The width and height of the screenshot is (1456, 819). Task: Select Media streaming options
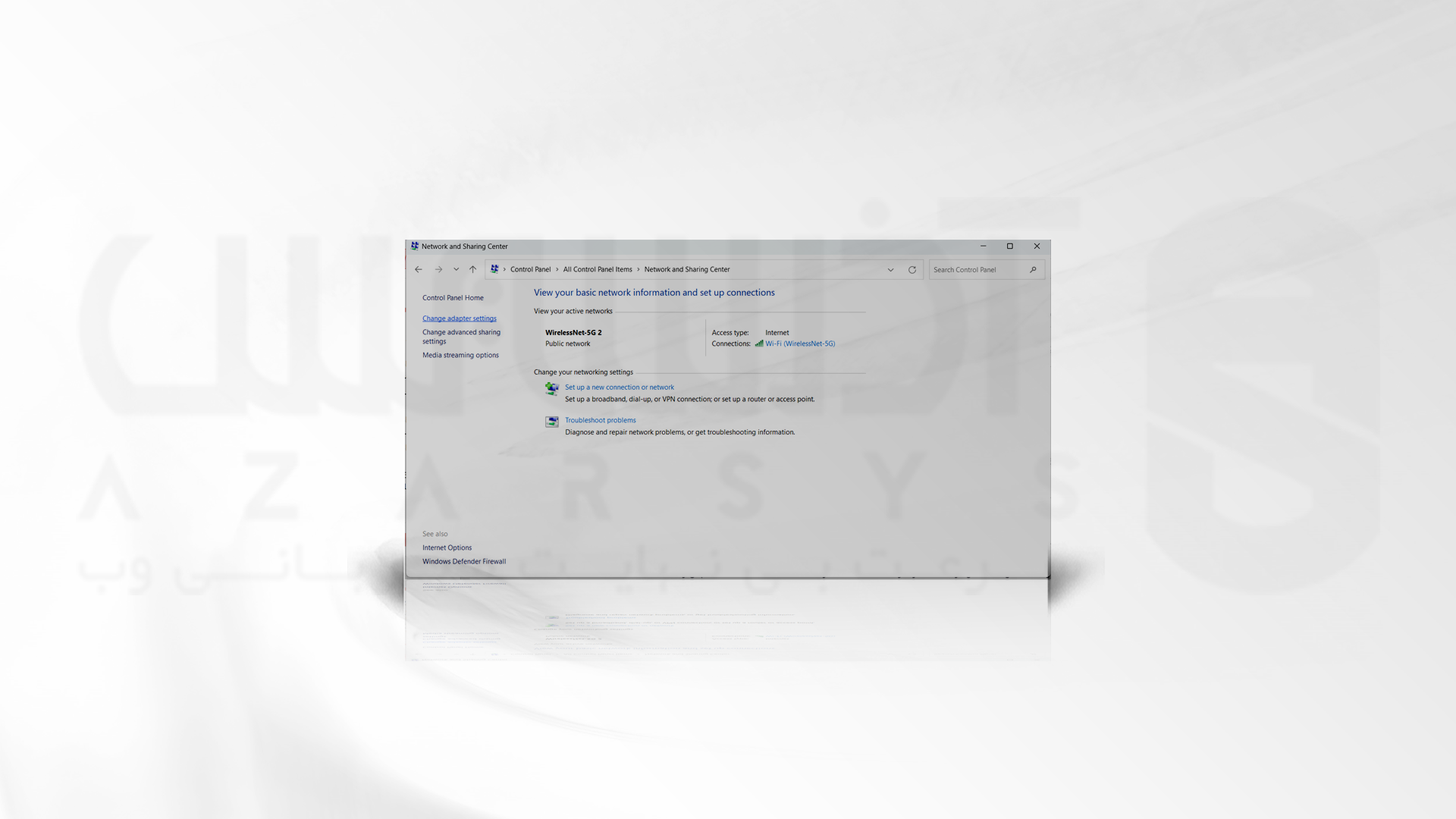coord(460,354)
